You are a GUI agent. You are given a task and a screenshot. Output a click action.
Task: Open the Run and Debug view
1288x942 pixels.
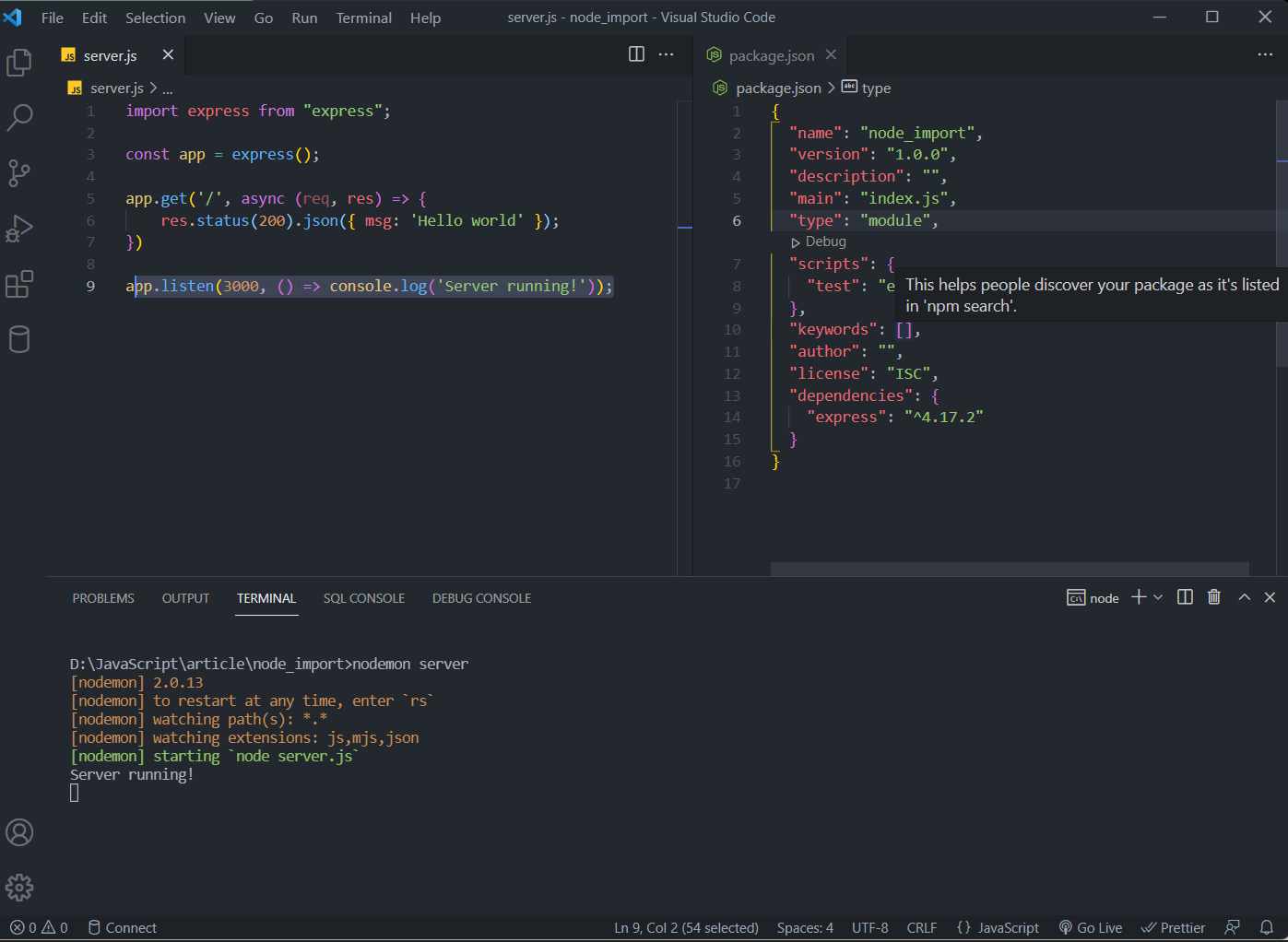[x=19, y=229]
